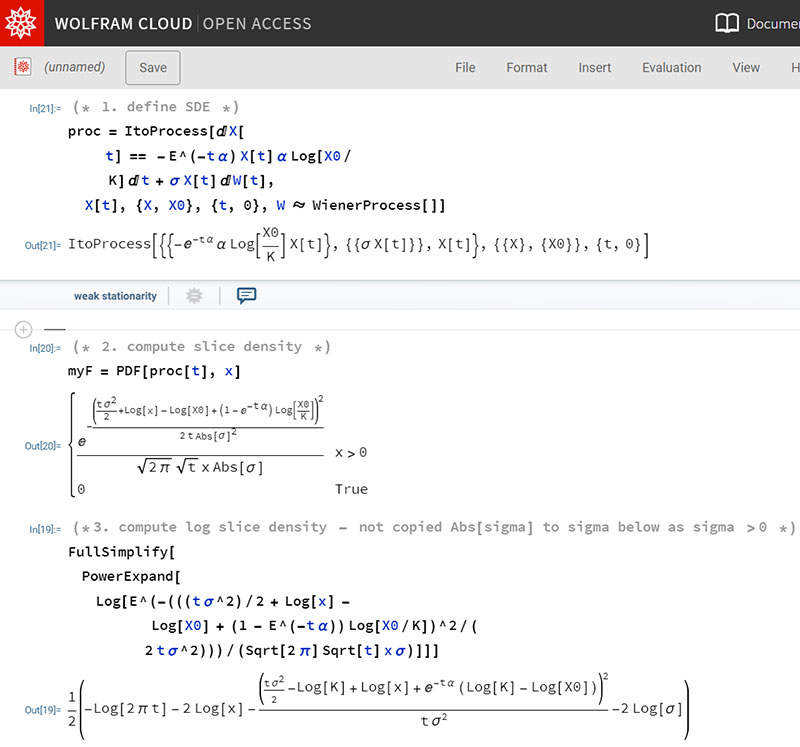Open the Evaluation menu
The image size is (800, 747).
[x=671, y=68]
